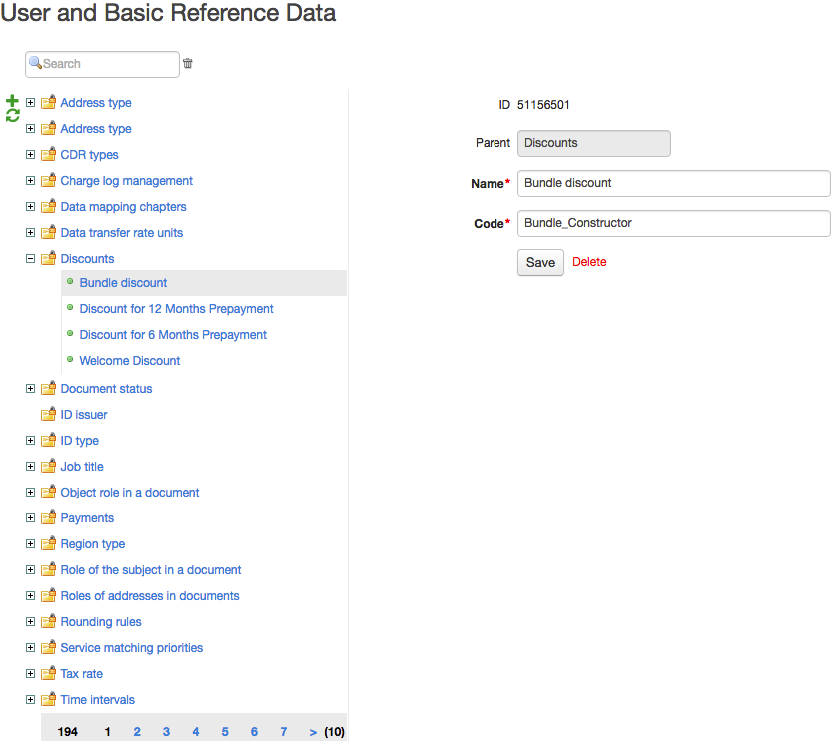834x745 pixels.
Task: Expand the Data mapping chapters node
Action: (x=30, y=206)
